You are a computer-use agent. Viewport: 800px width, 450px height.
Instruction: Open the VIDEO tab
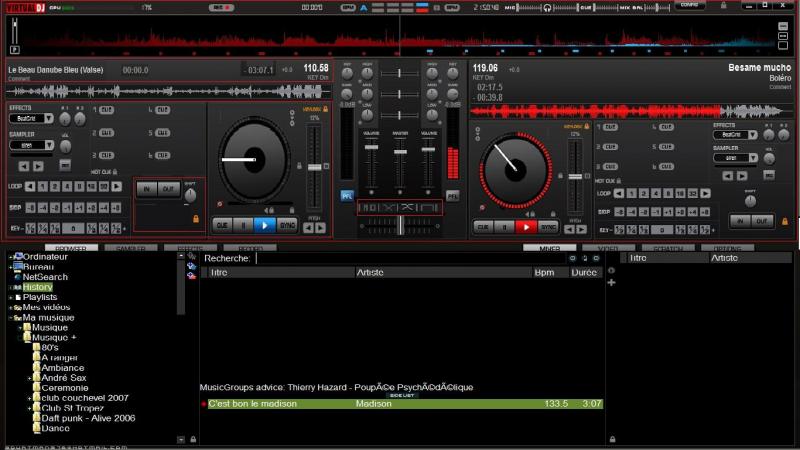[607, 248]
